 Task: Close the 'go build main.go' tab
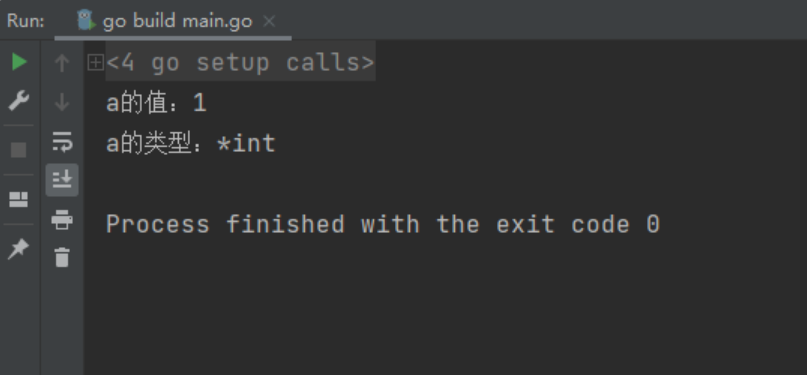pyautogui.click(x=269, y=21)
